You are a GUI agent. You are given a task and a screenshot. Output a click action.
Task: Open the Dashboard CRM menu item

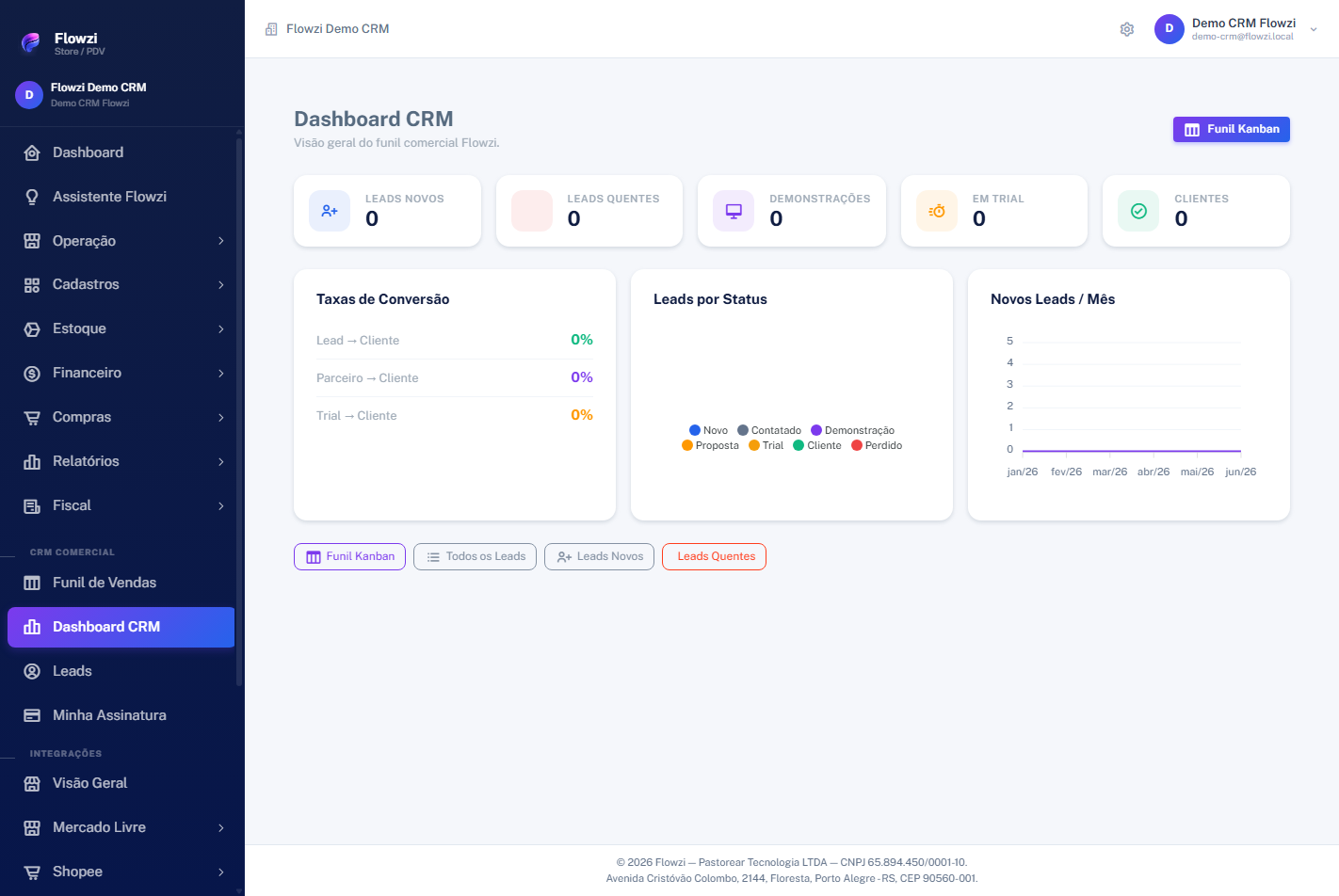(x=121, y=627)
